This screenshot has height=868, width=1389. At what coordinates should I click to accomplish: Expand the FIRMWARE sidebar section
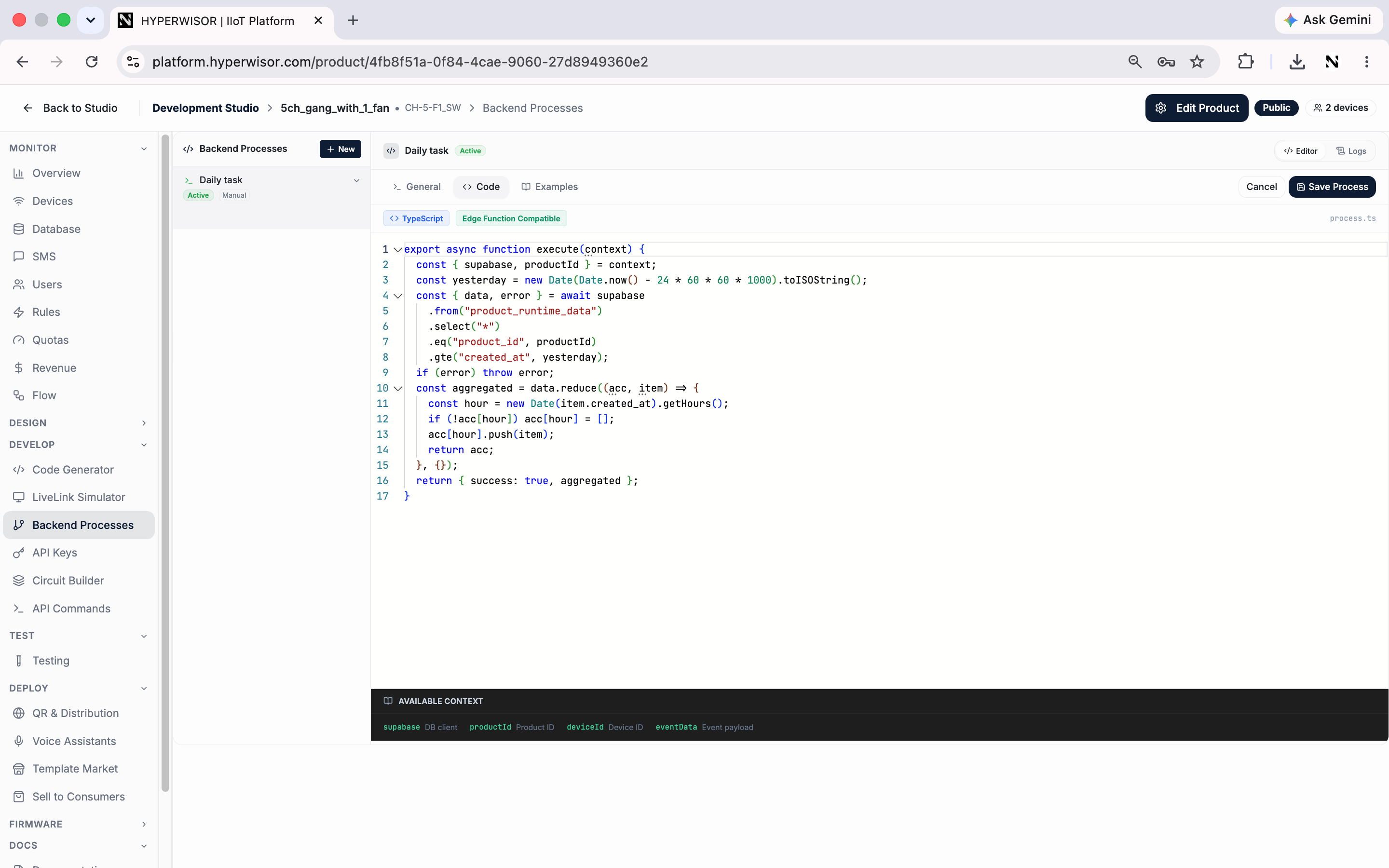[x=144, y=824]
